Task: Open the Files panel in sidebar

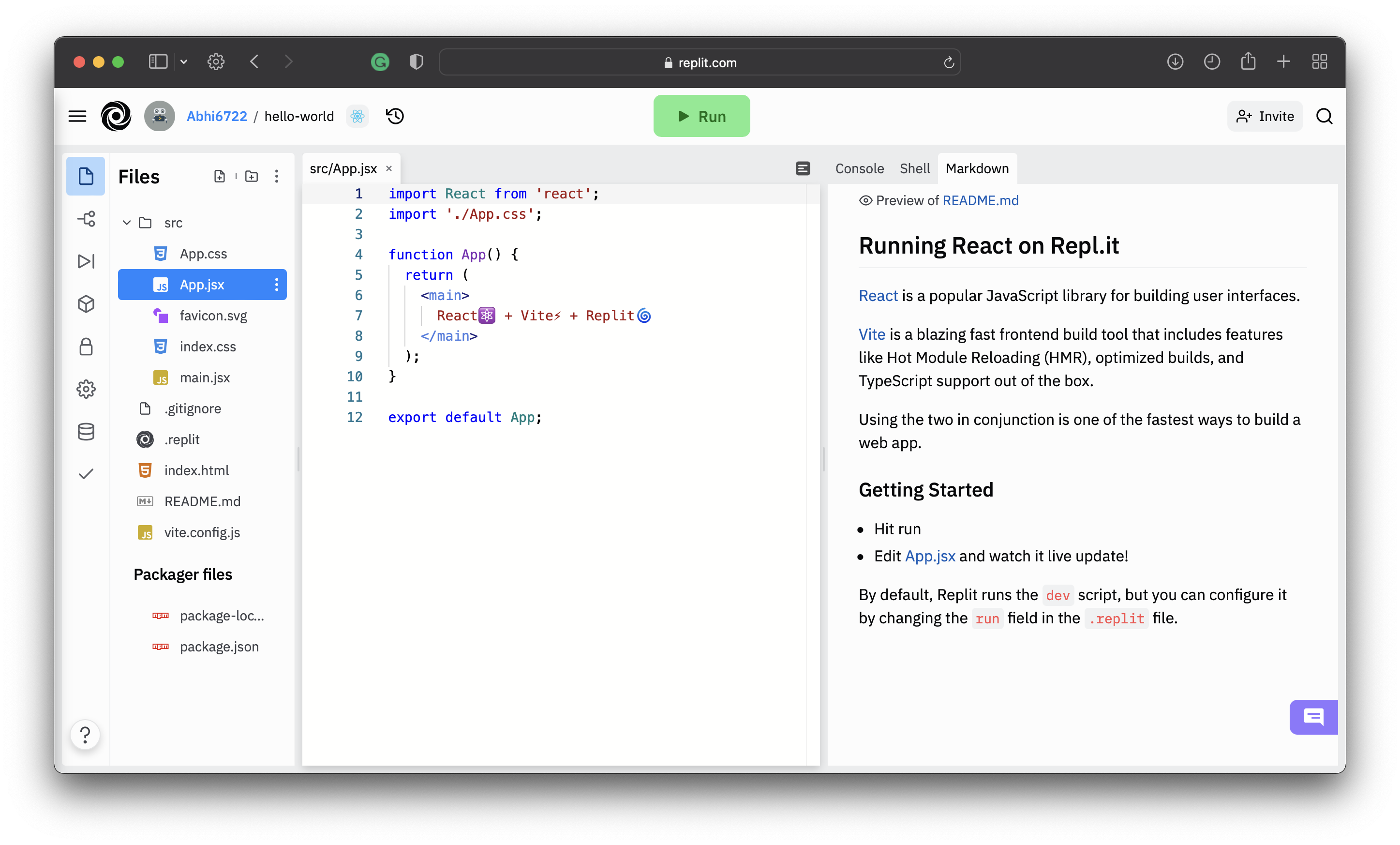Action: click(86, 176)
